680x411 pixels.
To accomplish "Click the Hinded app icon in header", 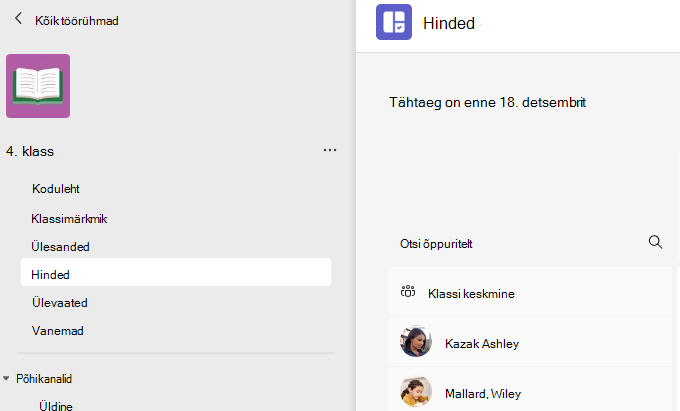I will [x=394, y=22].
